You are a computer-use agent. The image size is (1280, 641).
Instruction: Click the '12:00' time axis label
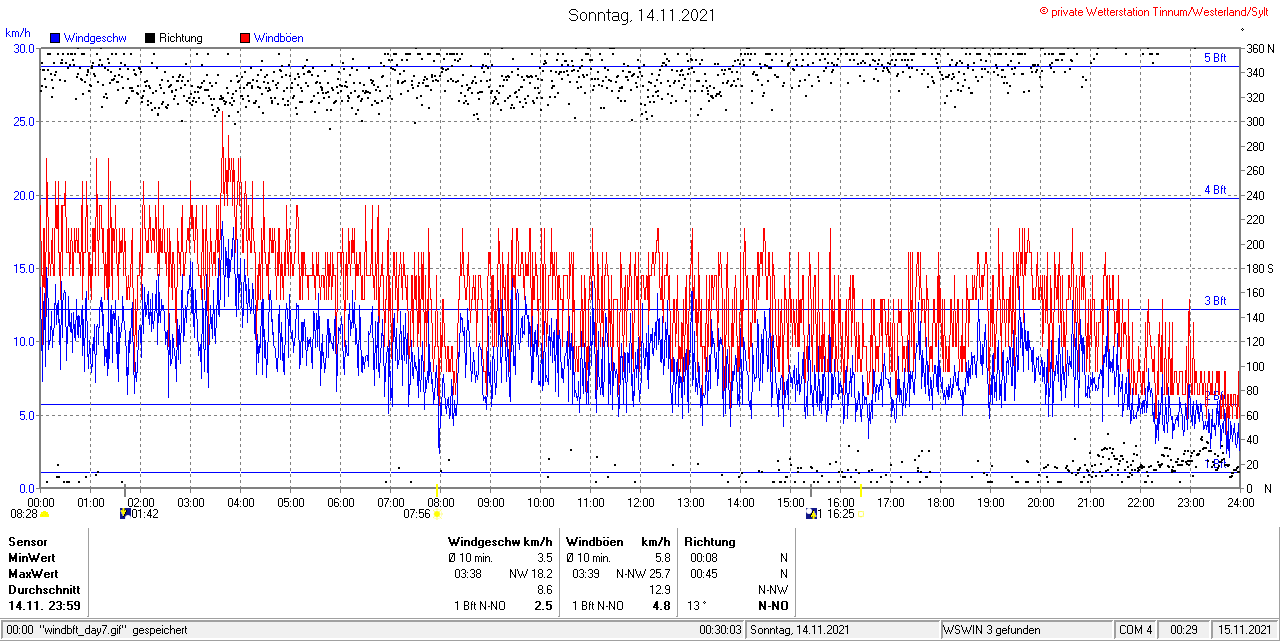[x=641, y=502]
